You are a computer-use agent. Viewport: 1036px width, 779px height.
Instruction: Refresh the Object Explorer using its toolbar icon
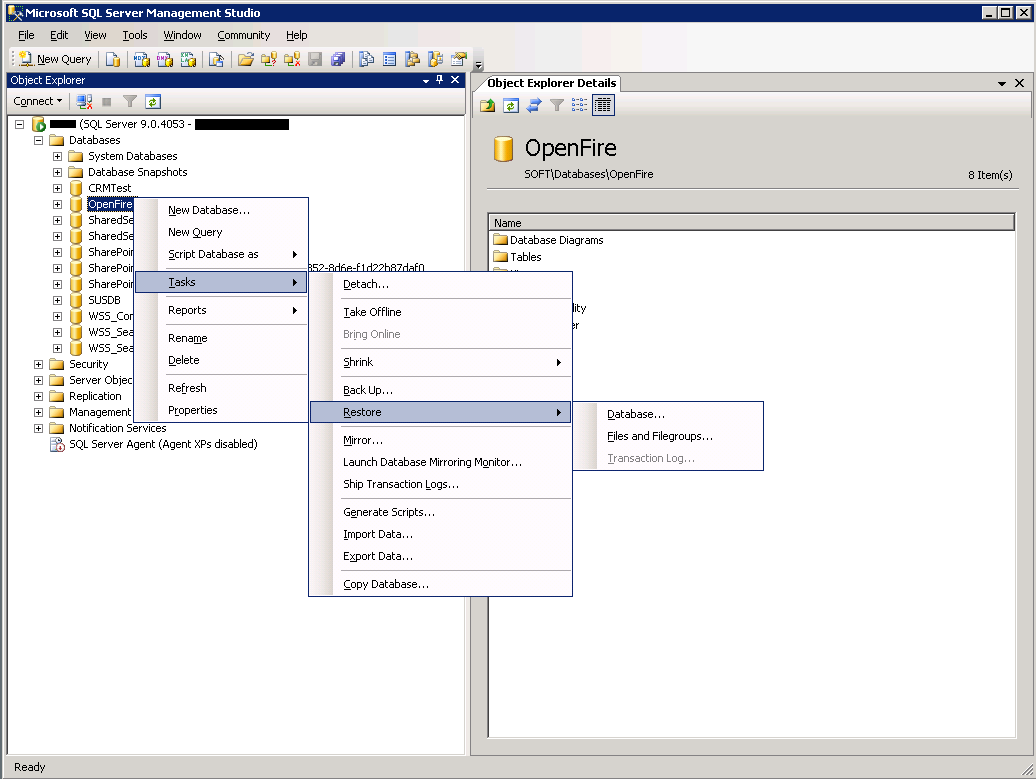click(153, 102)
